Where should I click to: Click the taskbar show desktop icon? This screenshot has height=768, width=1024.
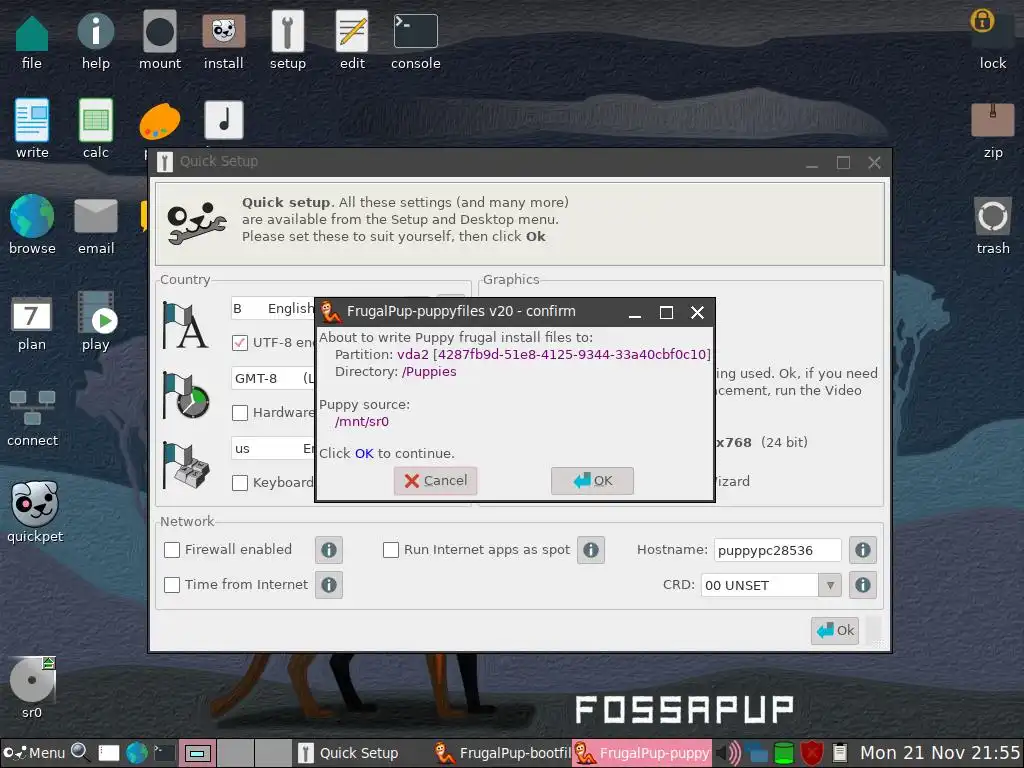(108, 753)
